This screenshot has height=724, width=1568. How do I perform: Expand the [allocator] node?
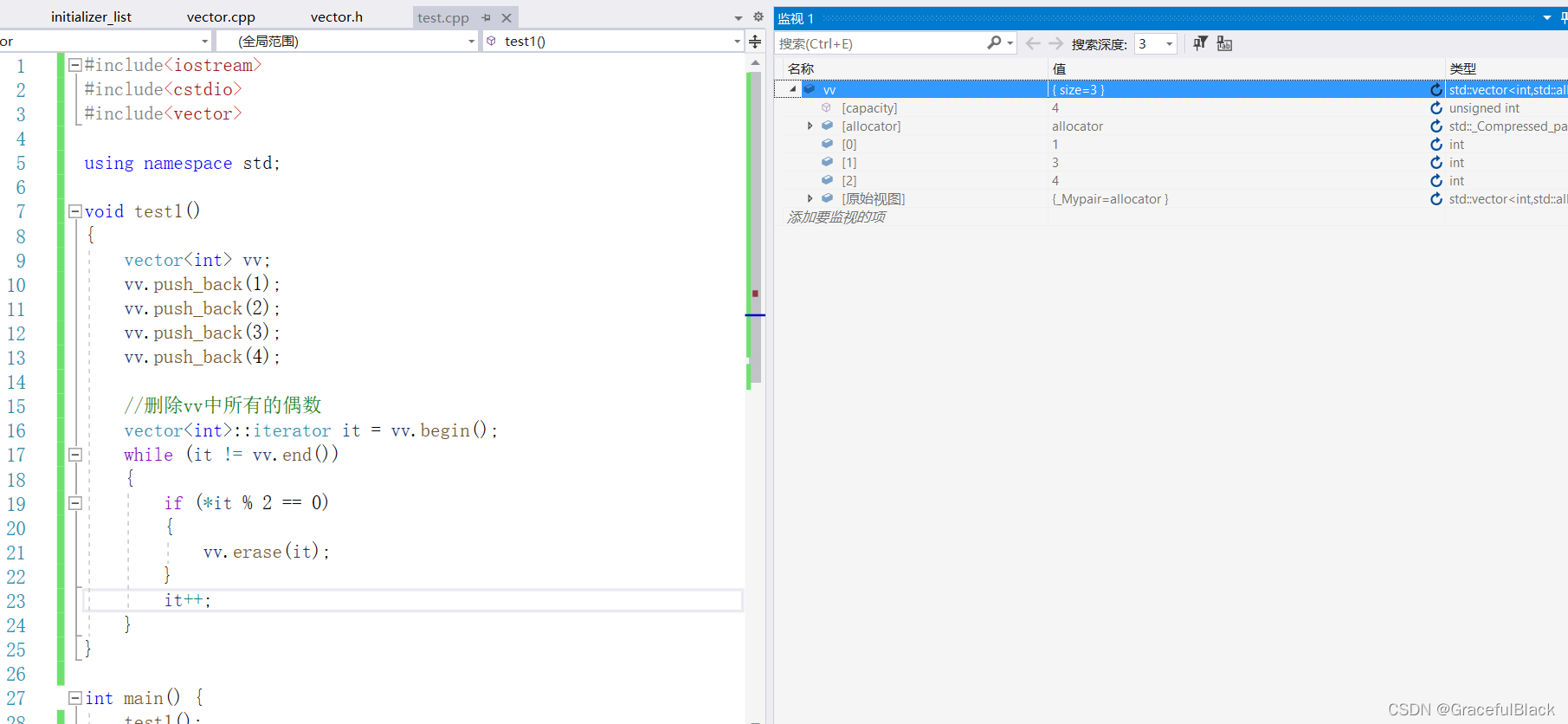tap(810, 126)
